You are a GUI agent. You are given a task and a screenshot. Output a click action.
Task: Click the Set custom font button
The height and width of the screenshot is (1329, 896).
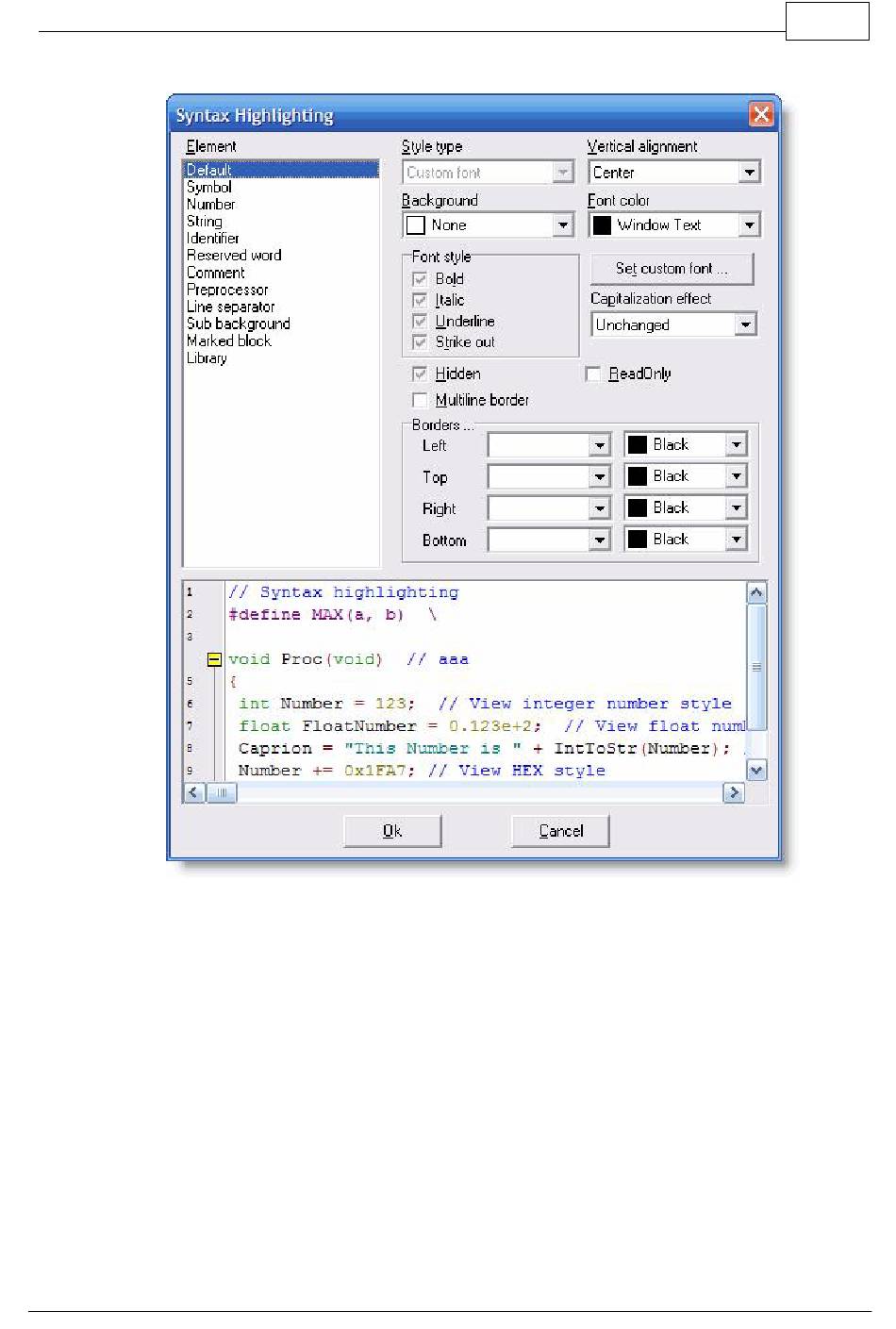click(672, 269)
